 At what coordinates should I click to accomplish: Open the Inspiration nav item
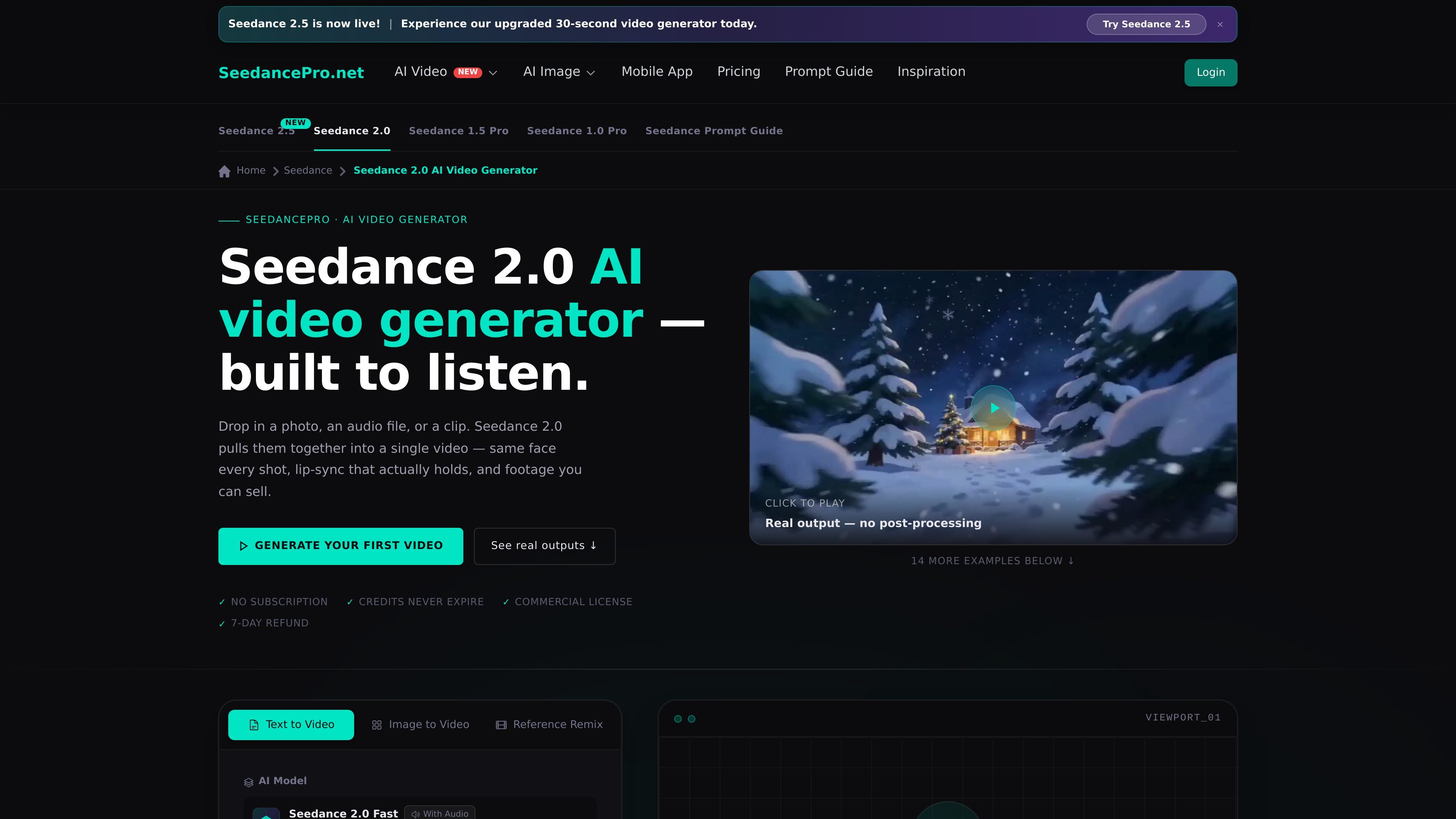click(x=931, y=72)
